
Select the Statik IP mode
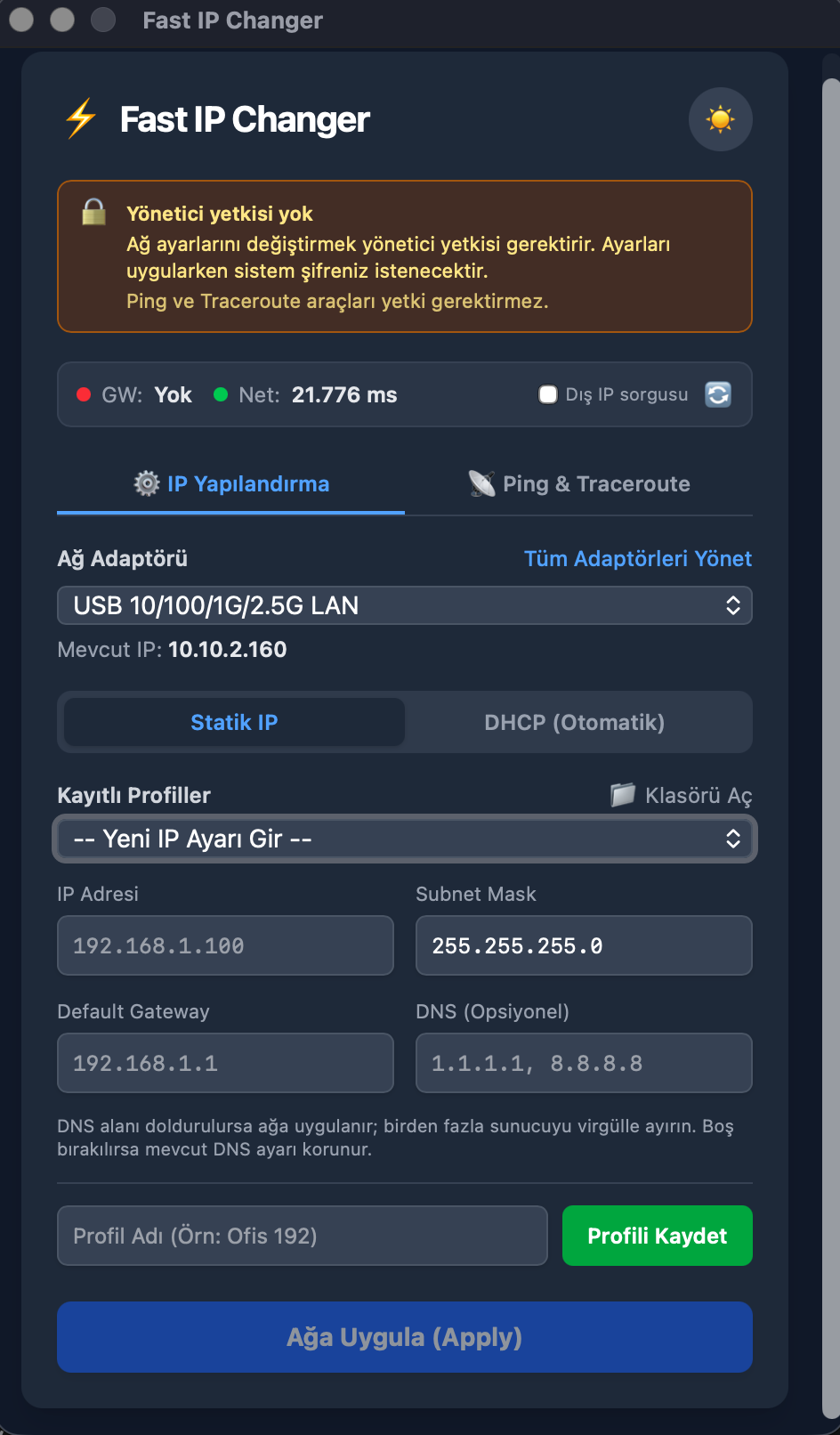tap(234, 722)
